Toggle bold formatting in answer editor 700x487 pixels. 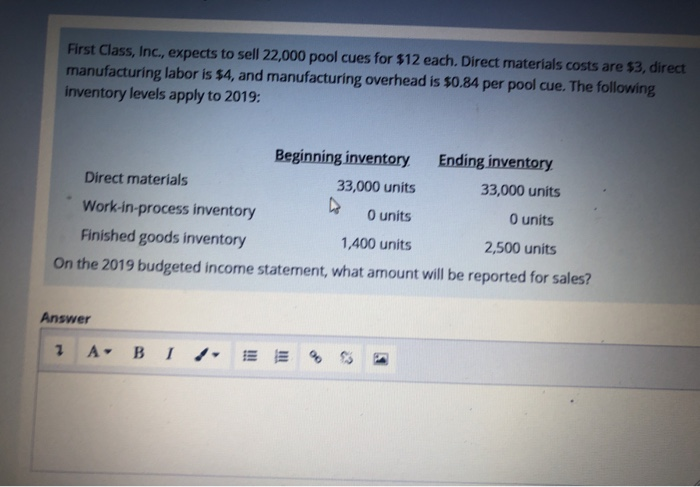[139, 353]
